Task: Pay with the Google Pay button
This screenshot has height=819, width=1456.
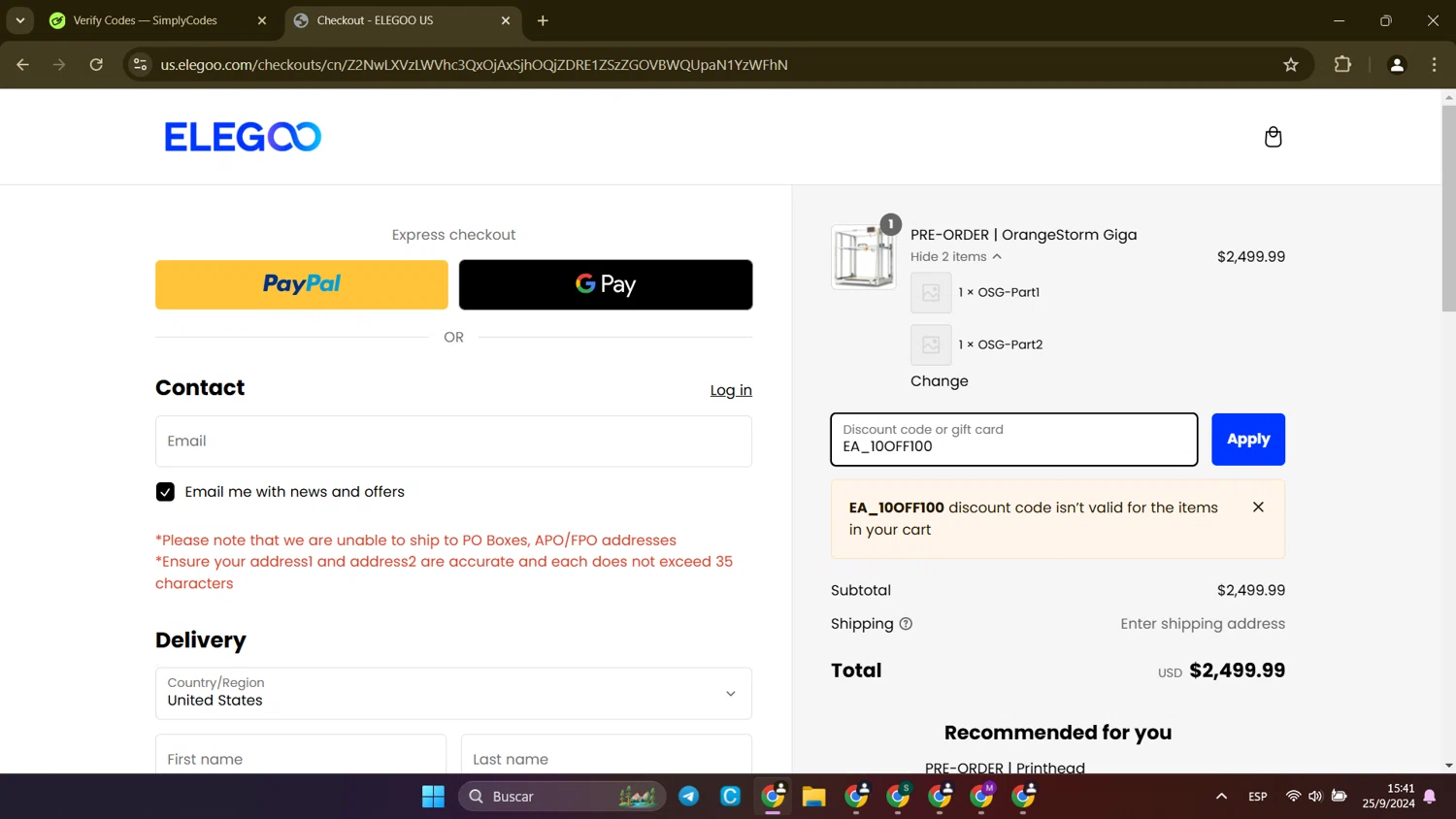Action: (x=606, y=284)
